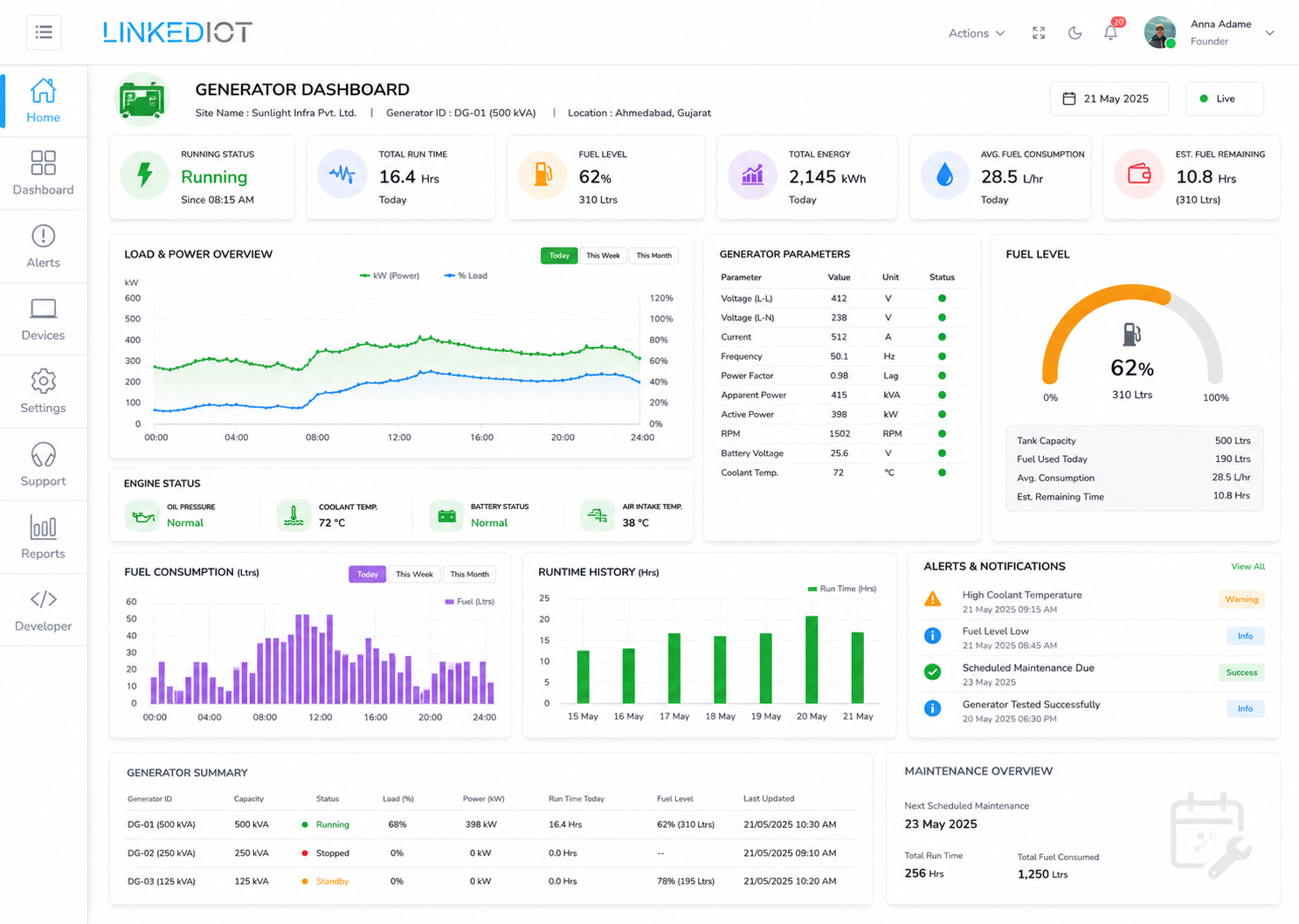Open notifications bell icon
This screenshot has height=924, width=1299.
(x=1110, y=33)
